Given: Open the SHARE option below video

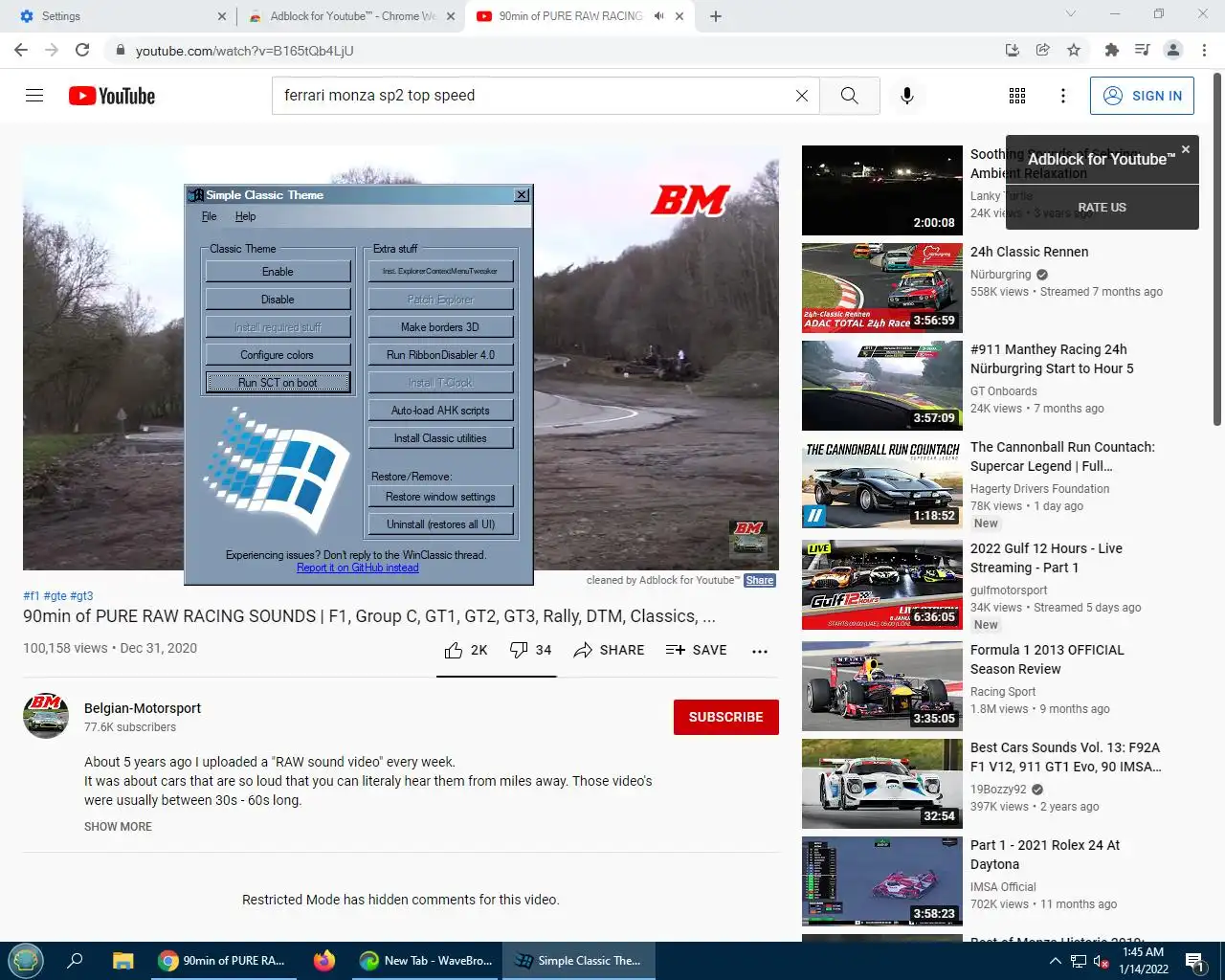Looking at the screenshot, I should click(609, 650).
